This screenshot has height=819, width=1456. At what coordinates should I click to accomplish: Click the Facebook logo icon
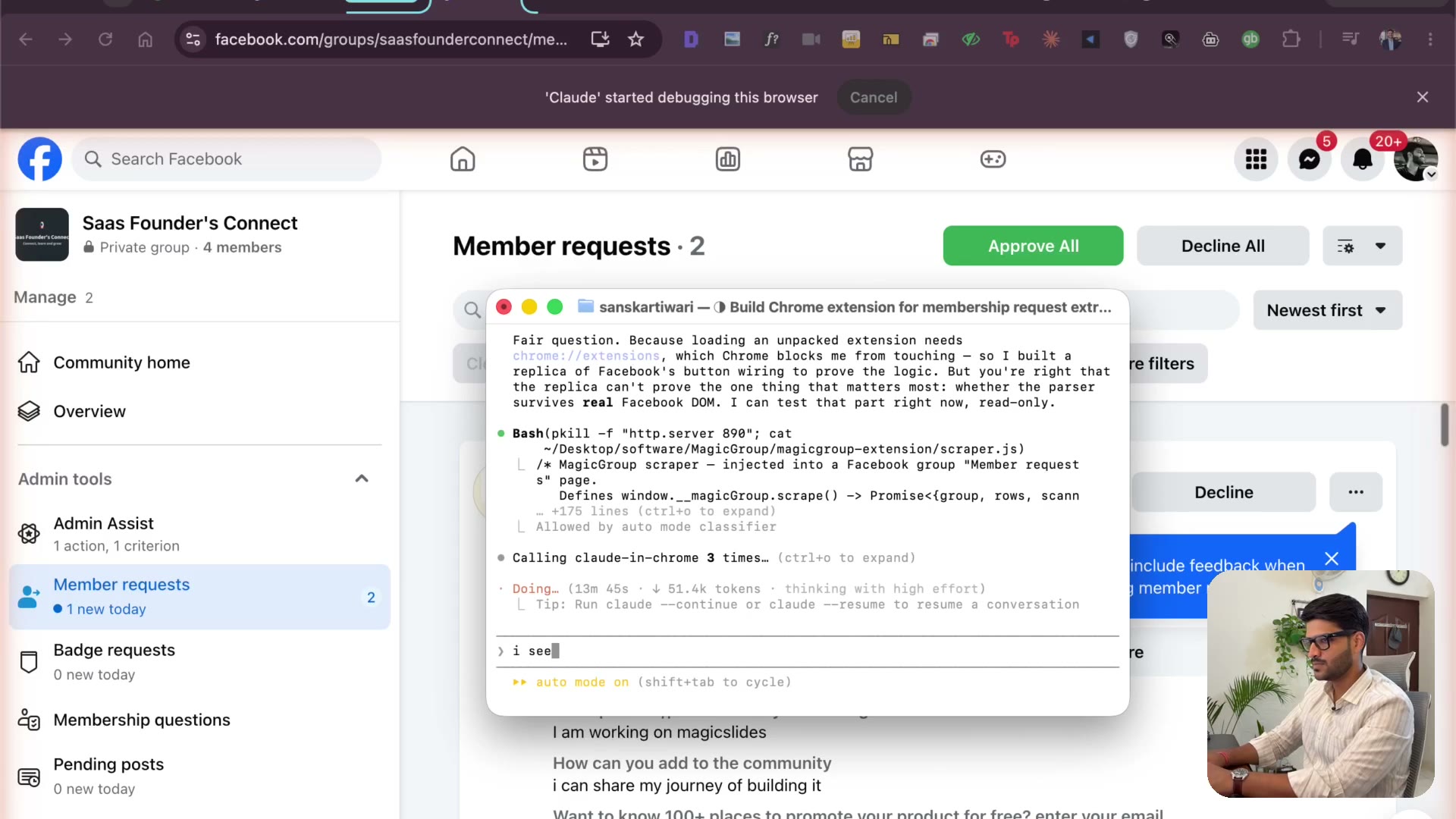[x=39, y=159]
